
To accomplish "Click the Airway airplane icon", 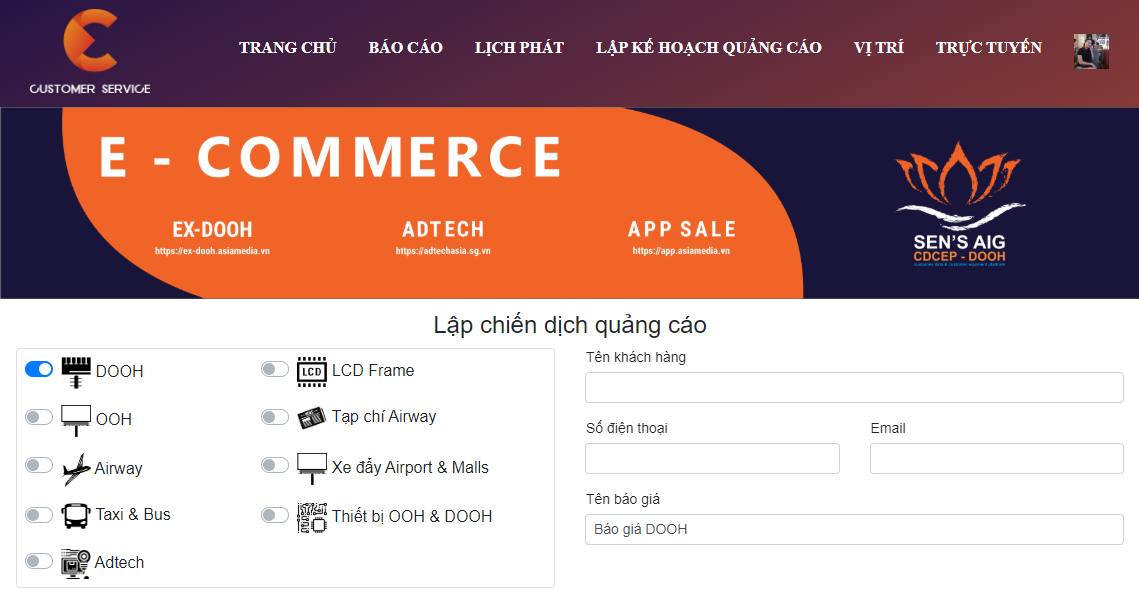I will (x=76, y=468).
